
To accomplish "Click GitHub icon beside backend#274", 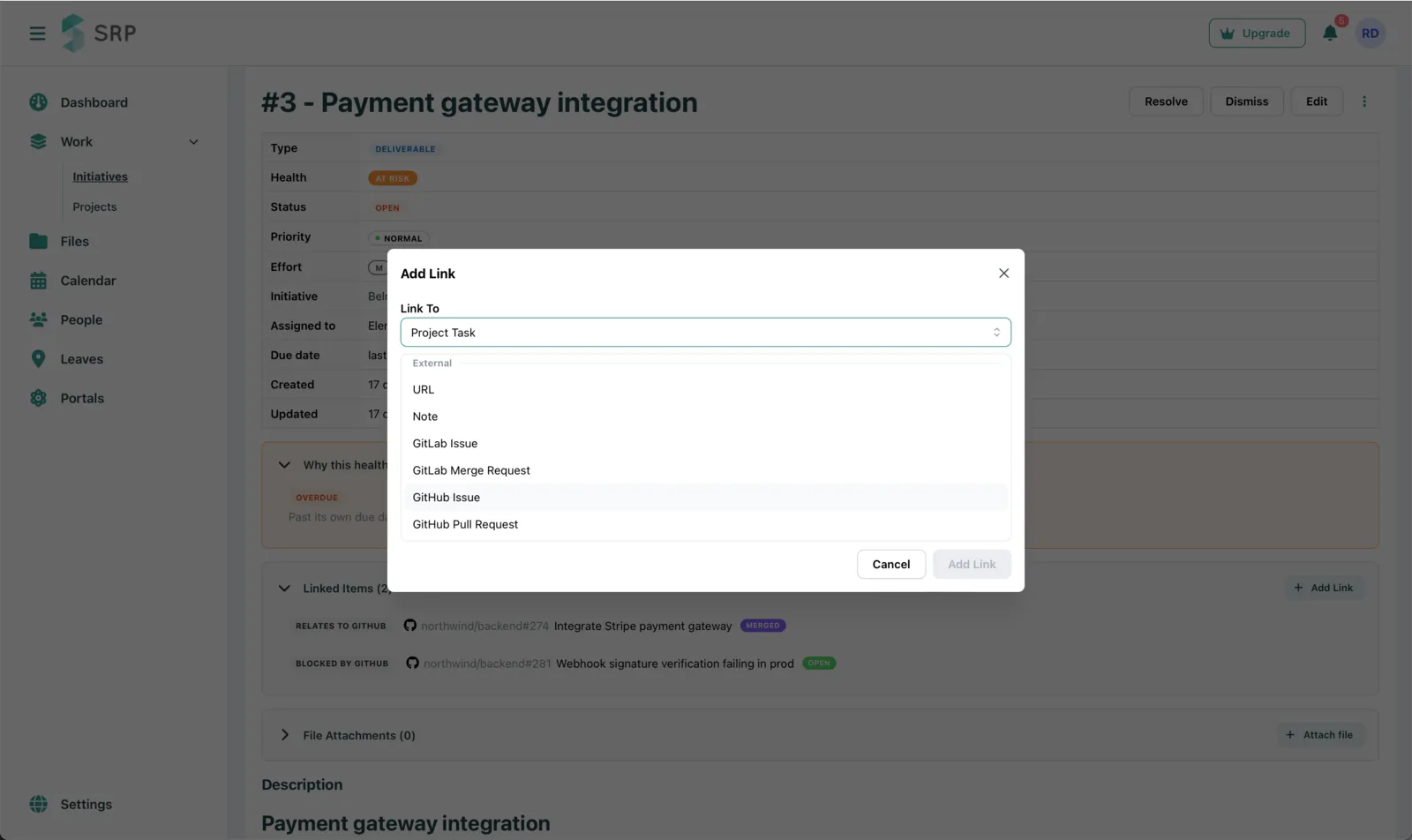I will tap(409, 626).
